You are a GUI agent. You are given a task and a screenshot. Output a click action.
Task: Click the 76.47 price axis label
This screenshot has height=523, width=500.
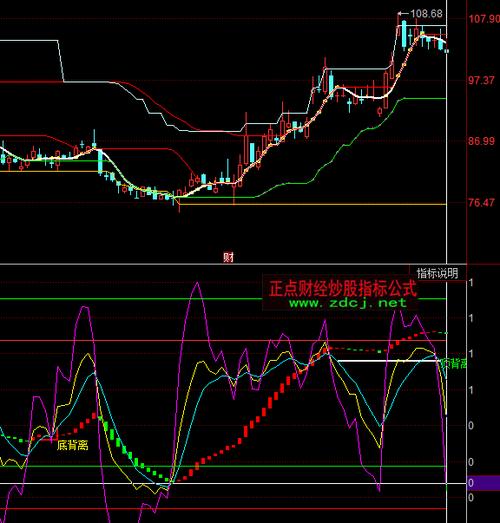481,202
